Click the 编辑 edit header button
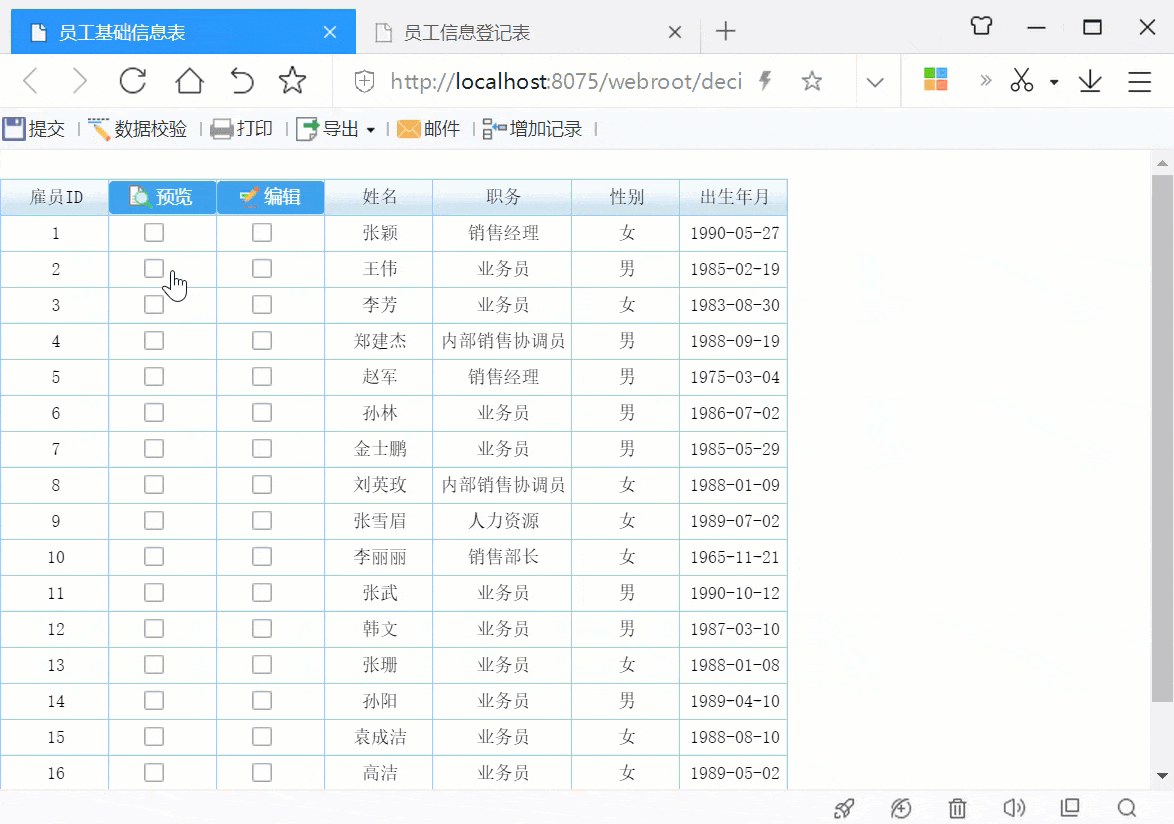This screenshot has height=824, width=1174. [x=270, y=197]
